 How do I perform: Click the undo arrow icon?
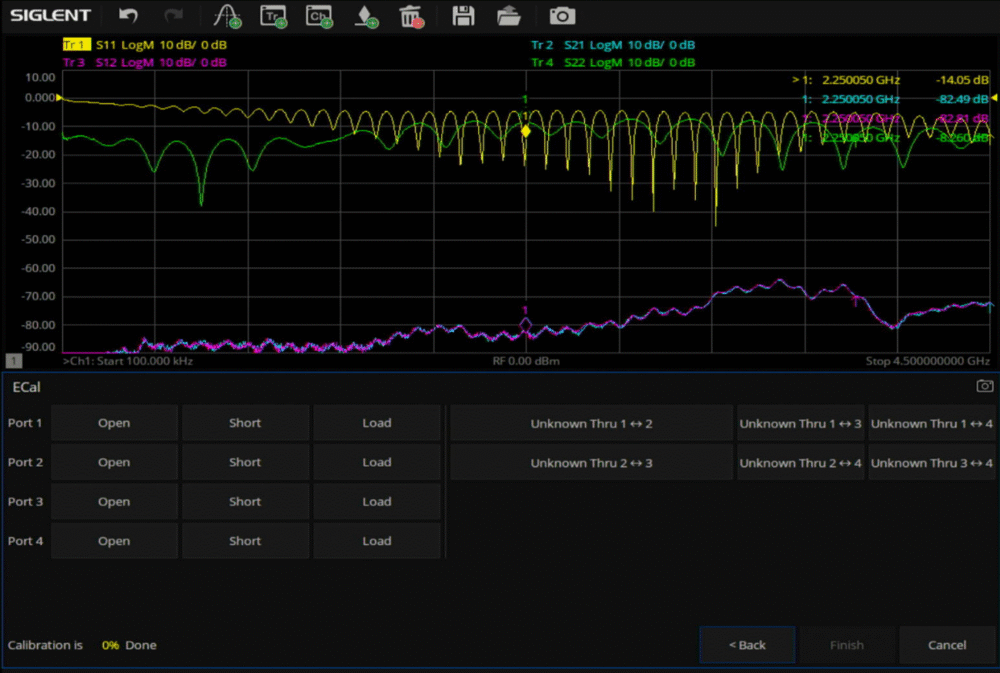pyautogui.click(x=128, y=15)
